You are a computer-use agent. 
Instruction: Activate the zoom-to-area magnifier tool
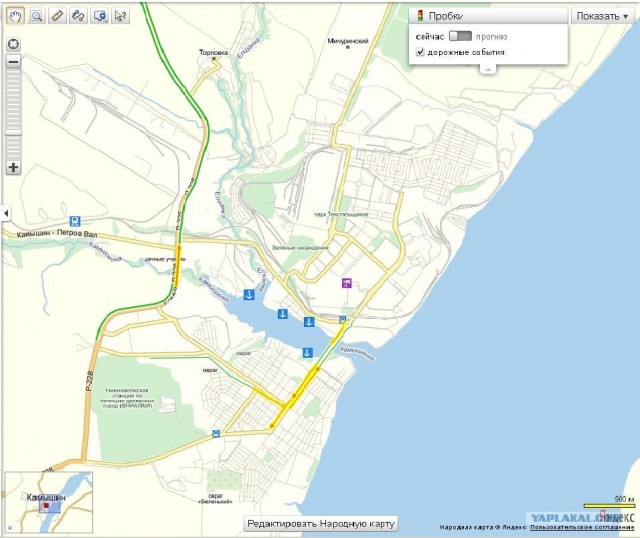point(37,16)
